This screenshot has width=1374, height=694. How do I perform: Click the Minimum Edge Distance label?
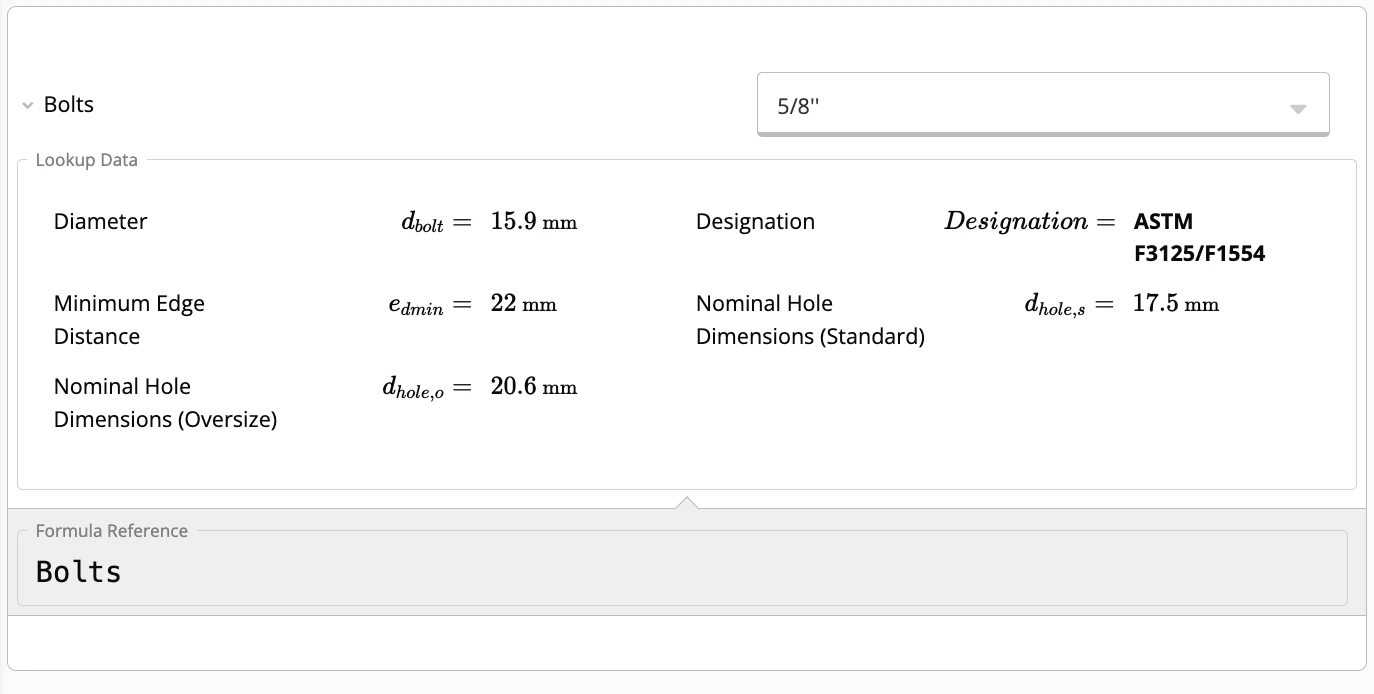[x=129, y=320]
